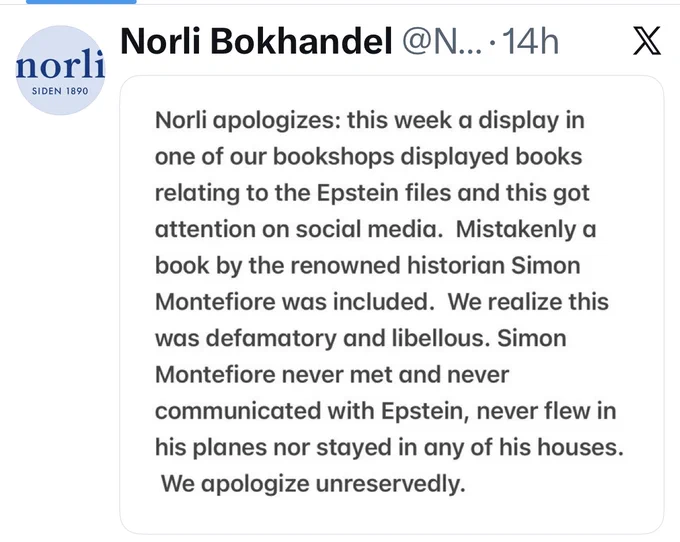Click the truncated @N... account handle

pos(442,42)
